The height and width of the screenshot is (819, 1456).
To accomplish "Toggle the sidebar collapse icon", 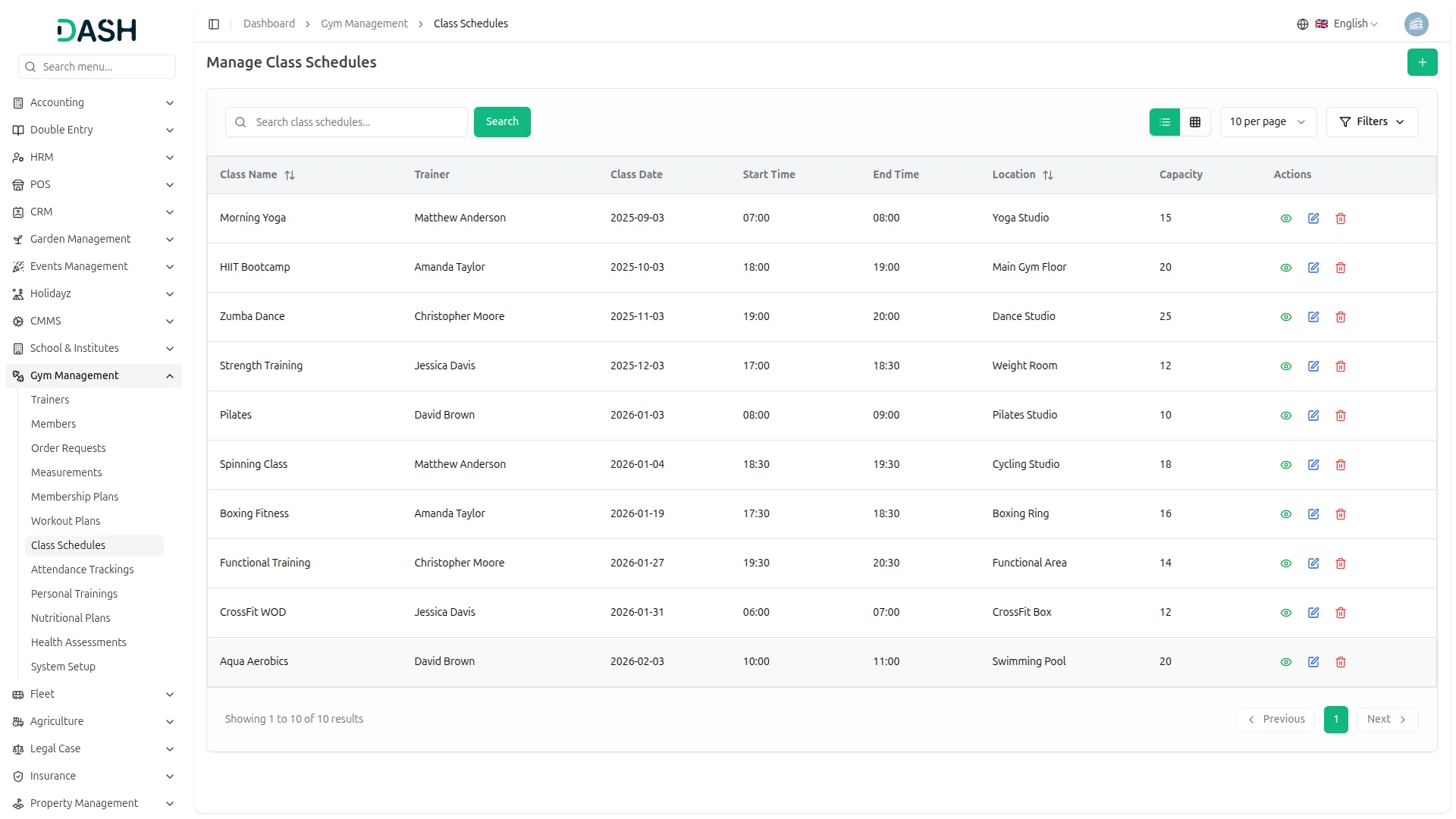I will tap(214, 24).
